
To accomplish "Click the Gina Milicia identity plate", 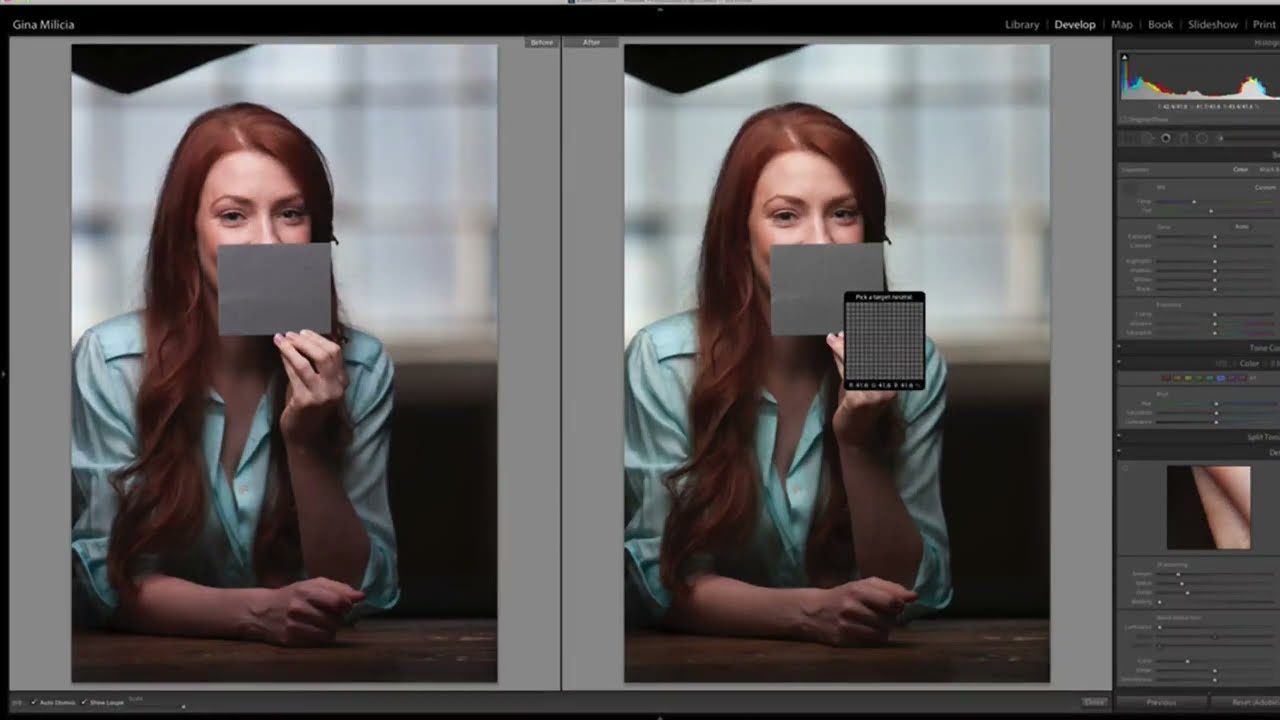I will (x=43, y=24).
